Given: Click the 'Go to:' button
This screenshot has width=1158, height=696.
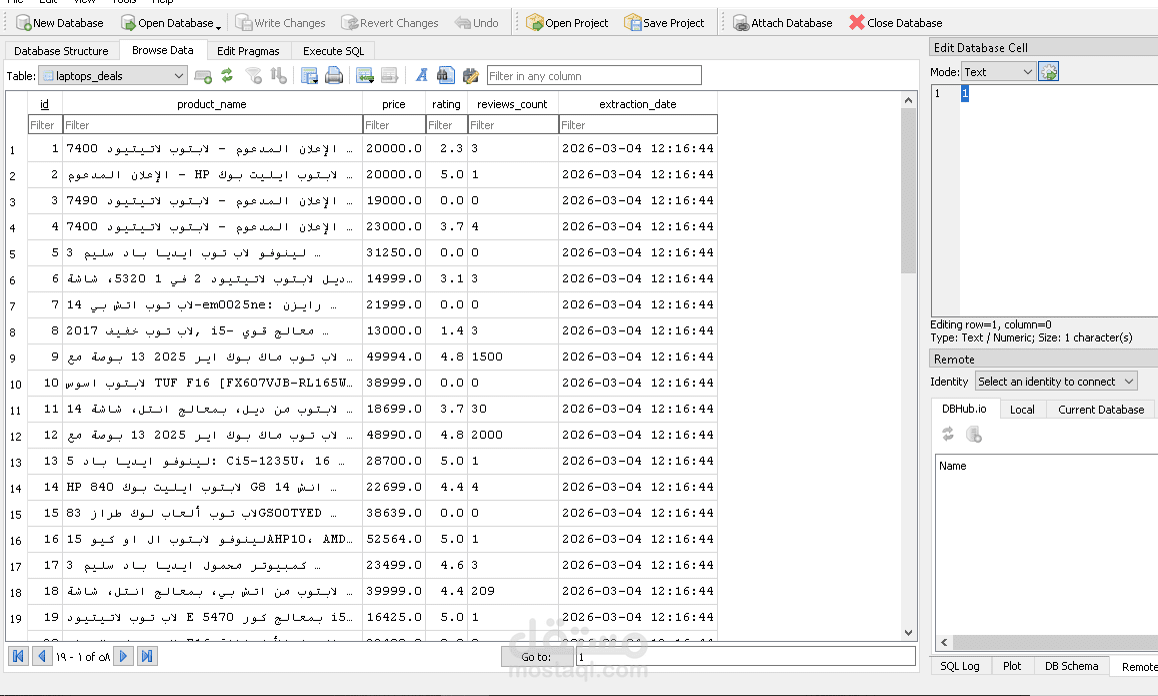Looking at the screenshot, I should [537, 656].
